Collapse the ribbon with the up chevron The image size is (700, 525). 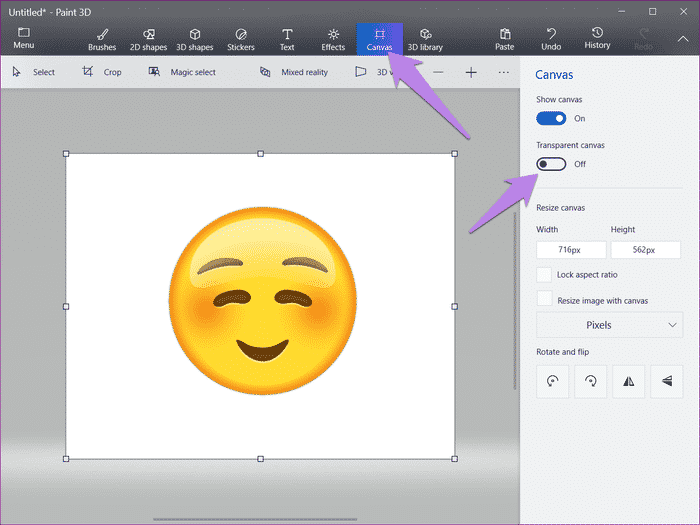[683, 39]
